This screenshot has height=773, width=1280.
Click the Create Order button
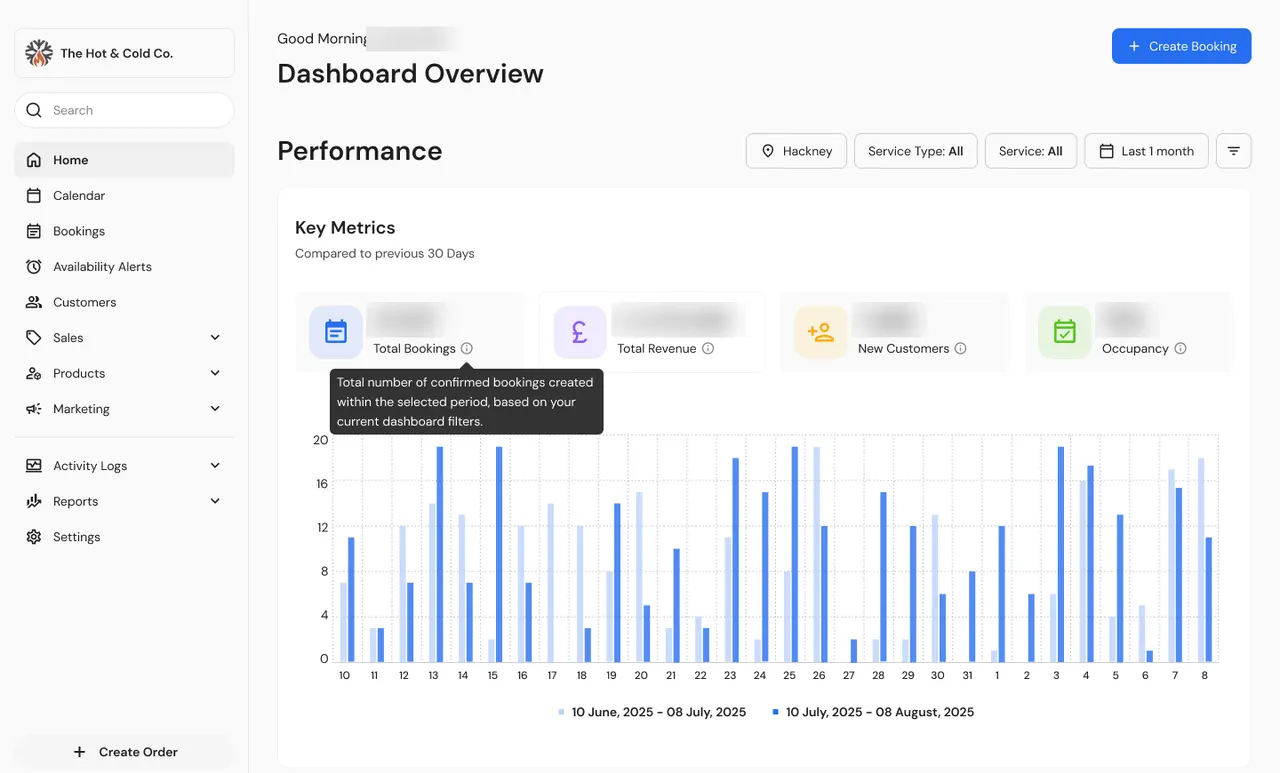124,752
